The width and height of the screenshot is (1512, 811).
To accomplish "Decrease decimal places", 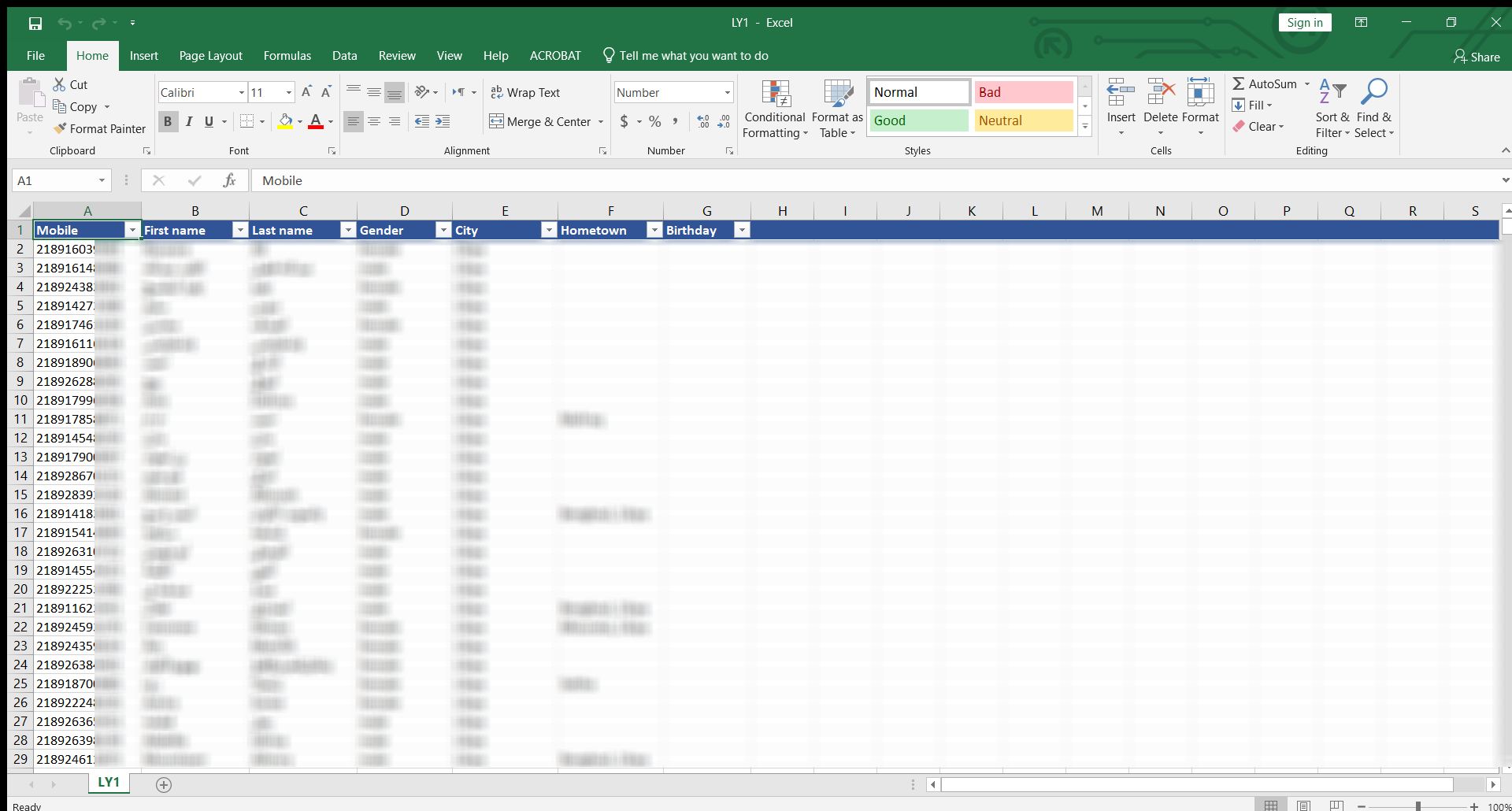I will [724, 121].
